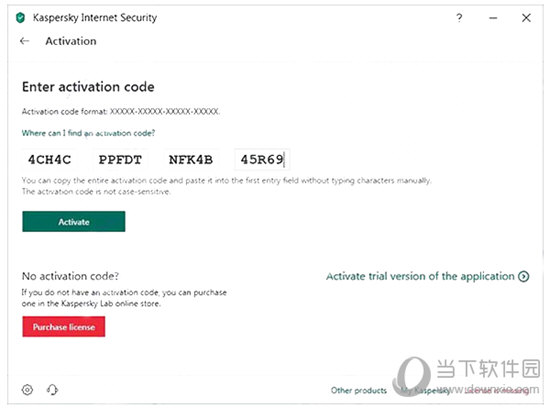Viewport: 550px width, 408px height.
Task: Open the Other products link
Action: click(359, 390)
